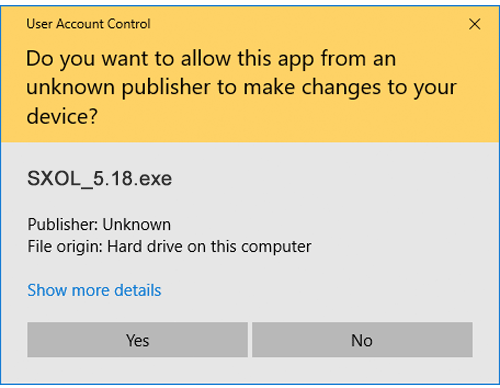This screenshot has width=500, height=388.
Task: Choose No to block the app
Action: point(362,340)
